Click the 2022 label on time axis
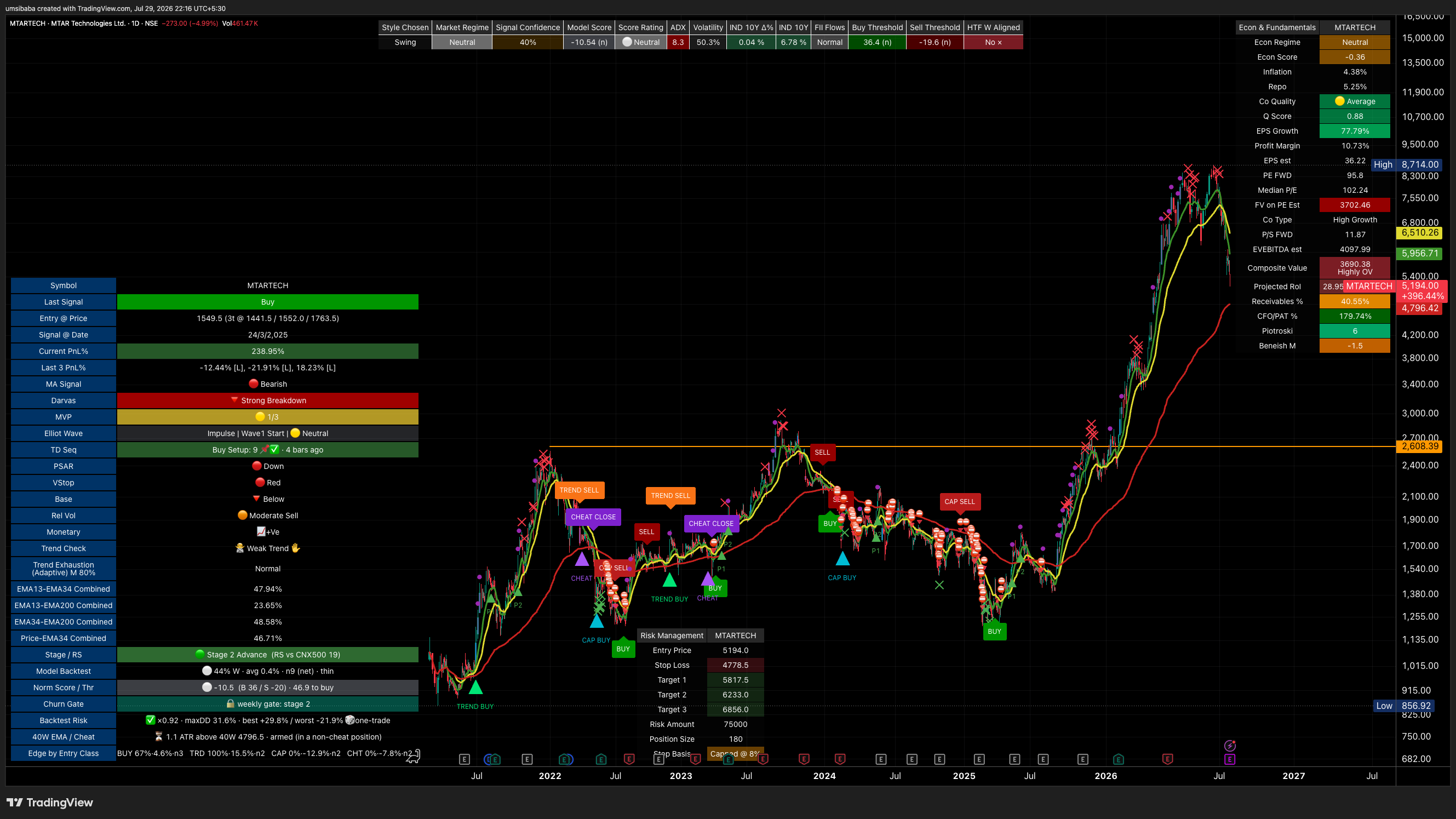 click(550, 776)
